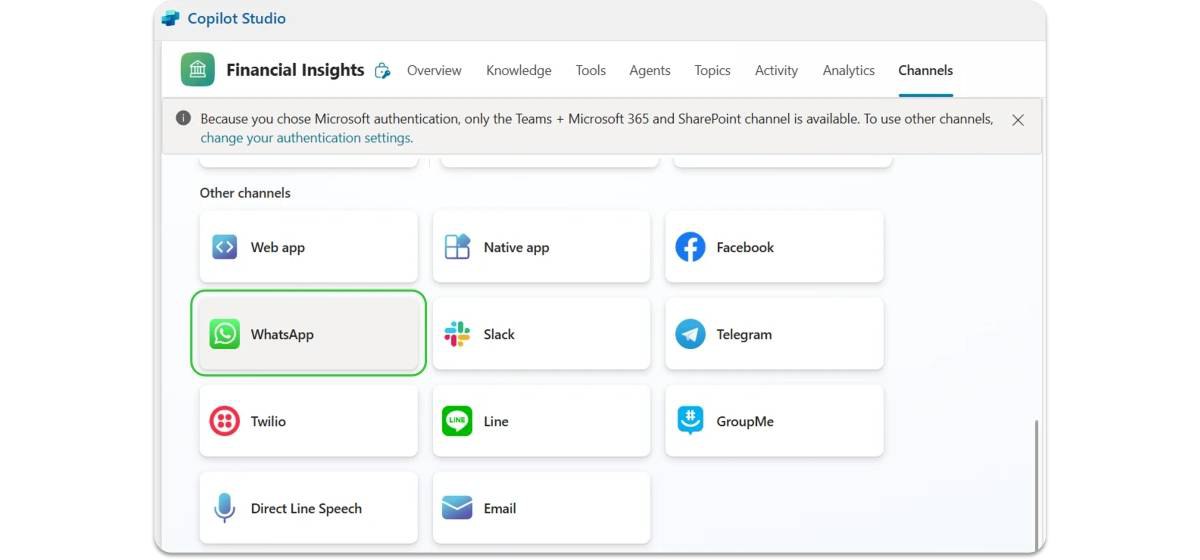Dismiss the authentication notification banner

pyautogui.click(x=1018, y=120)
